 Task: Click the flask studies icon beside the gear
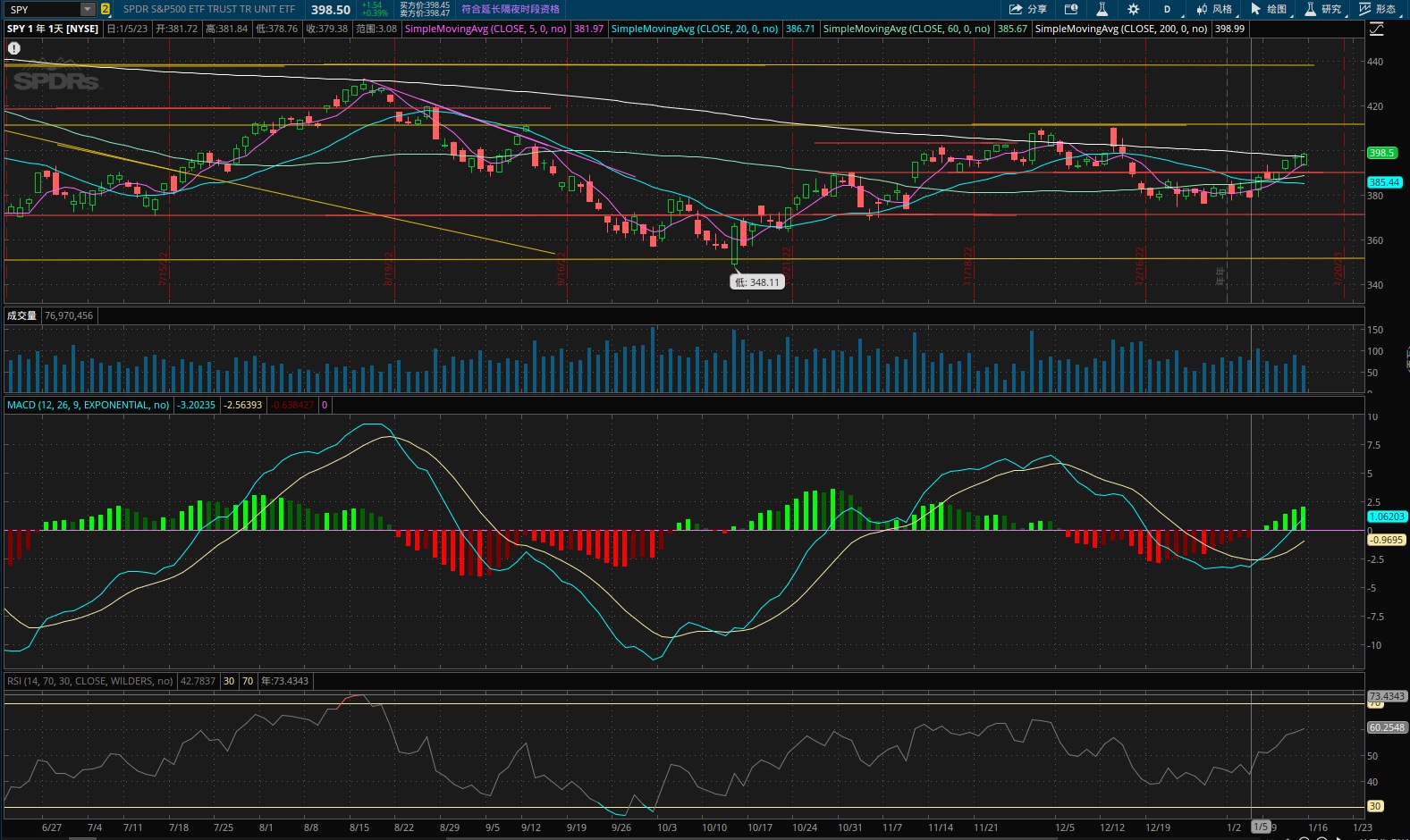[1102, 9]
